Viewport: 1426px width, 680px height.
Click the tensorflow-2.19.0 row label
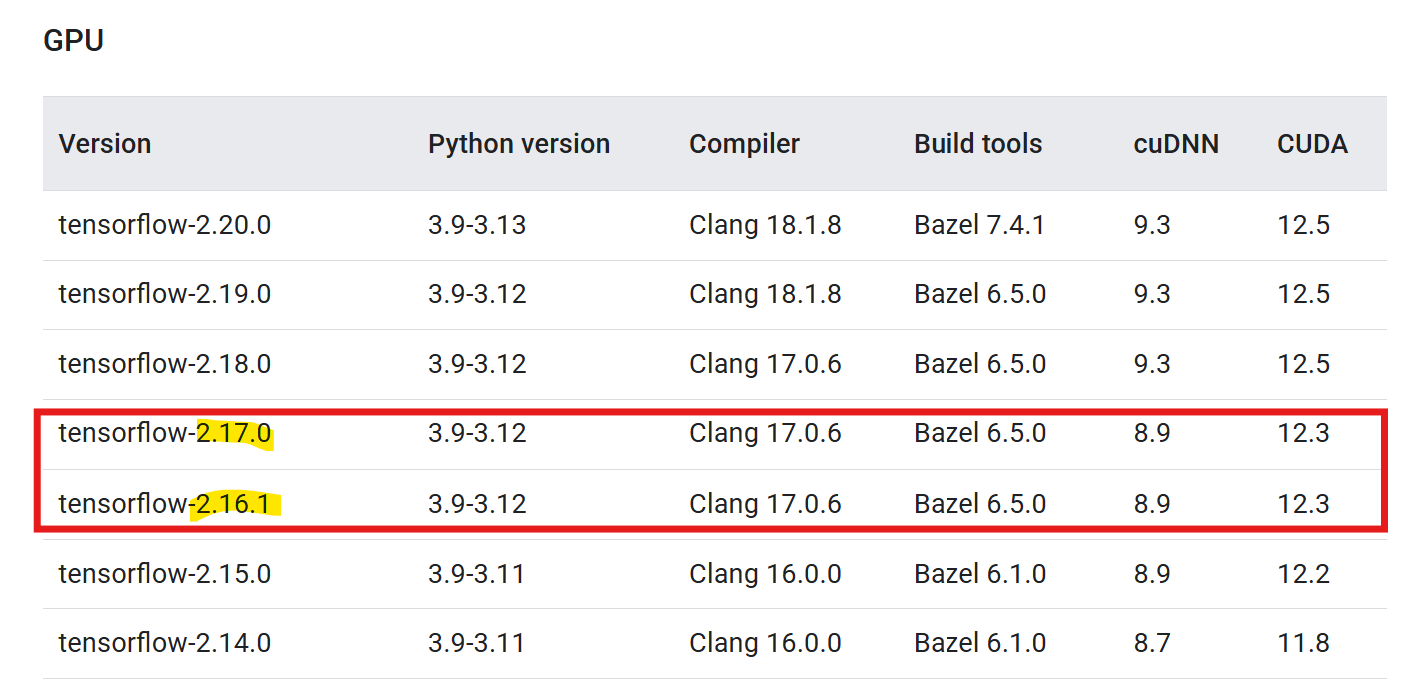point(164,295)
